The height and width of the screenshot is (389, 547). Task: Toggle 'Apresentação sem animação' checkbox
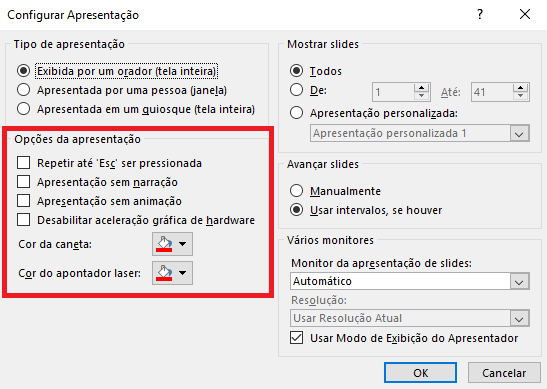(x=23, y=201)
